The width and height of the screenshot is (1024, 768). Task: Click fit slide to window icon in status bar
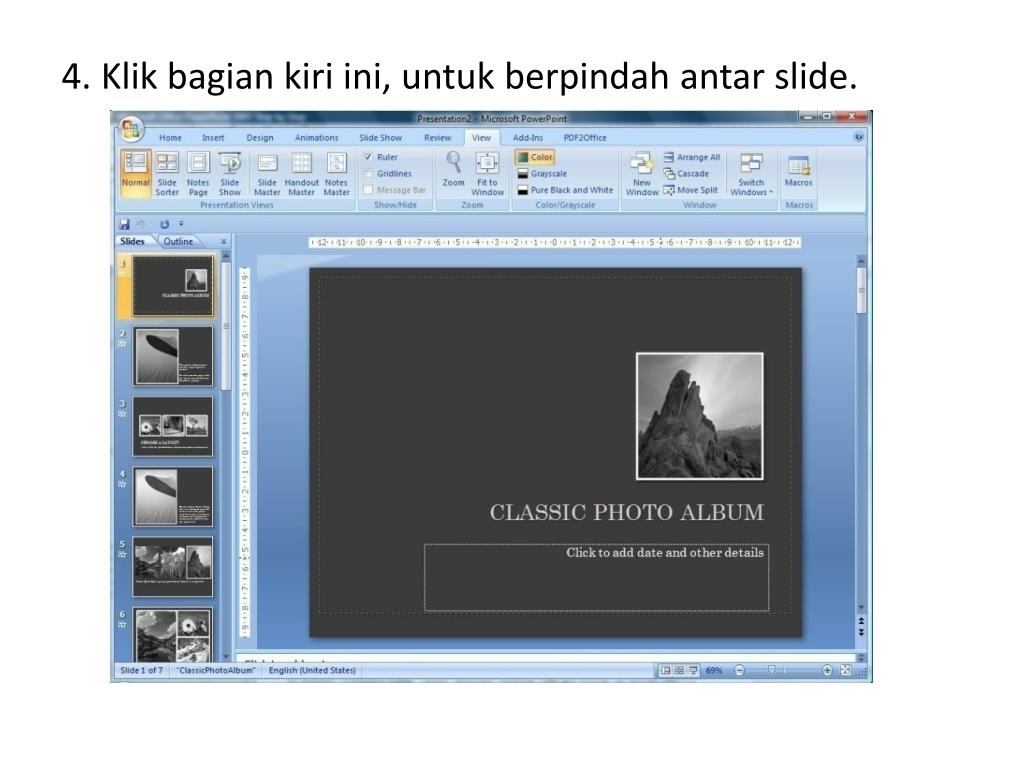tap(846, 670)
